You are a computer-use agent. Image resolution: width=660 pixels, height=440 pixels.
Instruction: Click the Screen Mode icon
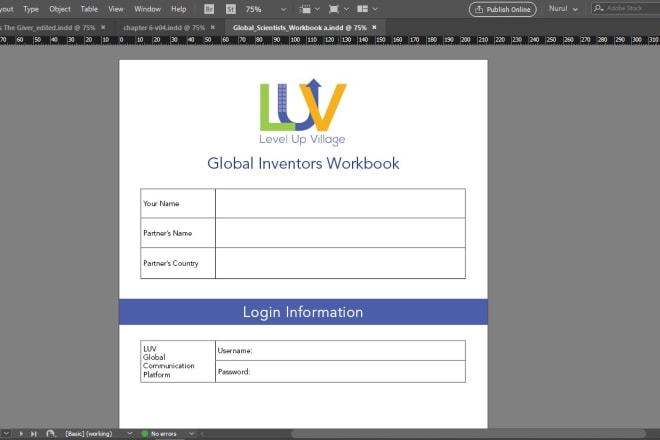click(334, 9)
